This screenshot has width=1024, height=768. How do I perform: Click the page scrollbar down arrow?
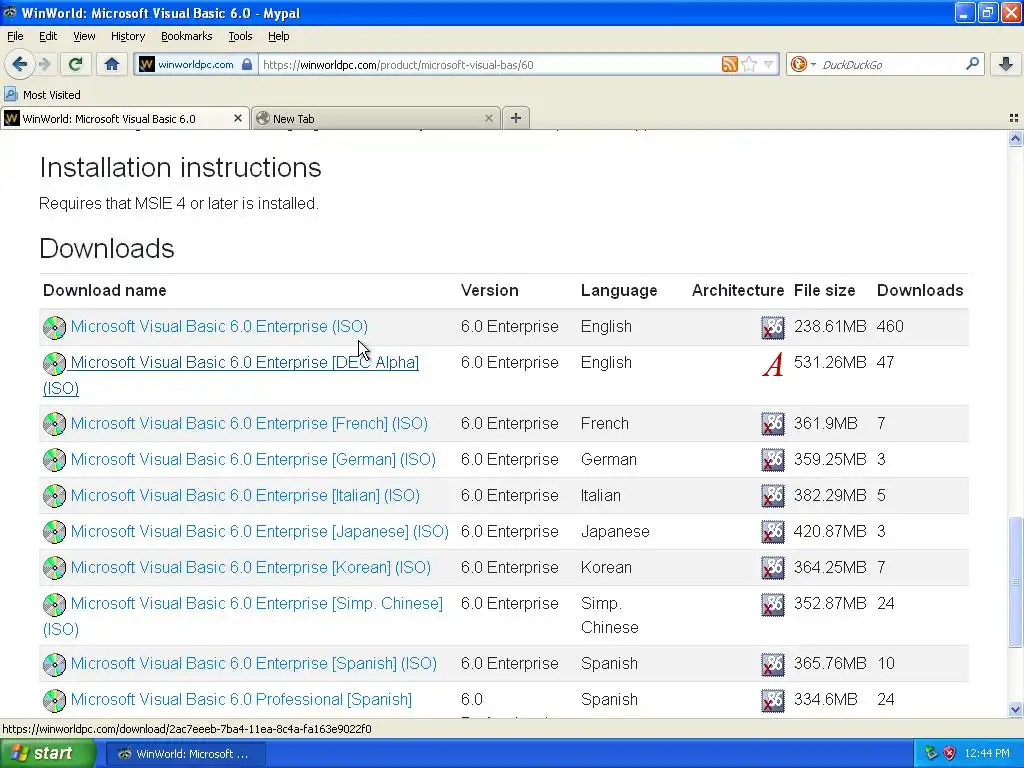click(1015, 709)
